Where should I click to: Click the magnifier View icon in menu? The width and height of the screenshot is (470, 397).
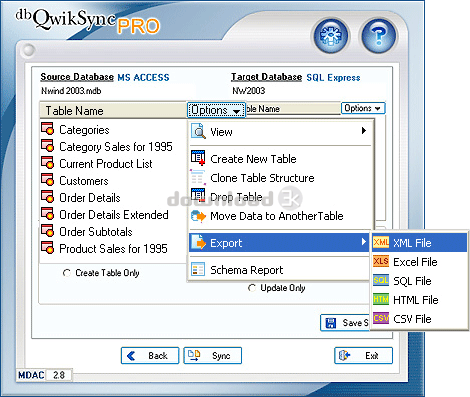pyautogui.click(x=198, y=131)
